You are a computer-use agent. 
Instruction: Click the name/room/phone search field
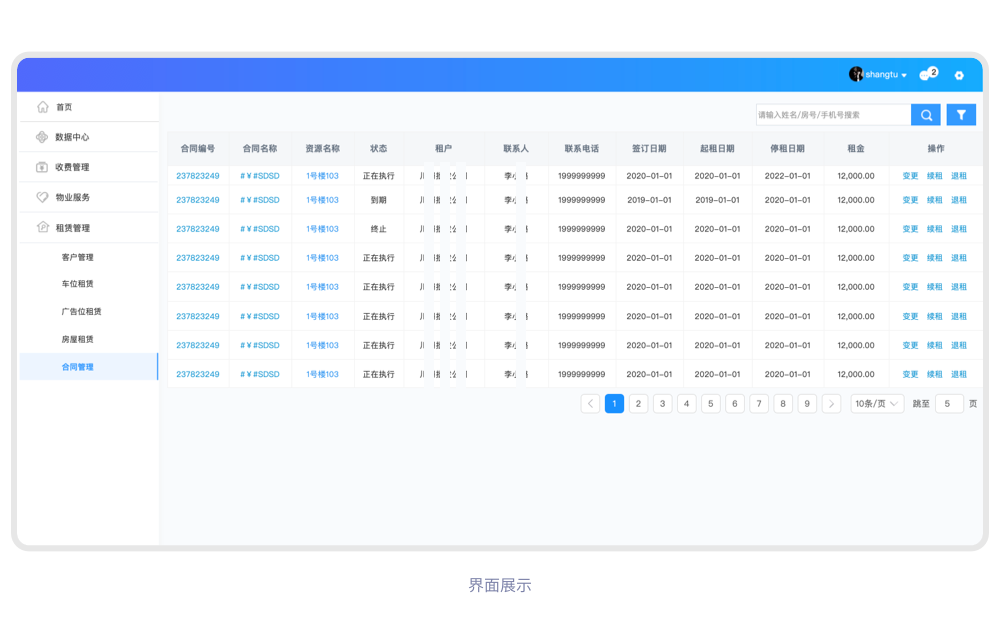832,115
